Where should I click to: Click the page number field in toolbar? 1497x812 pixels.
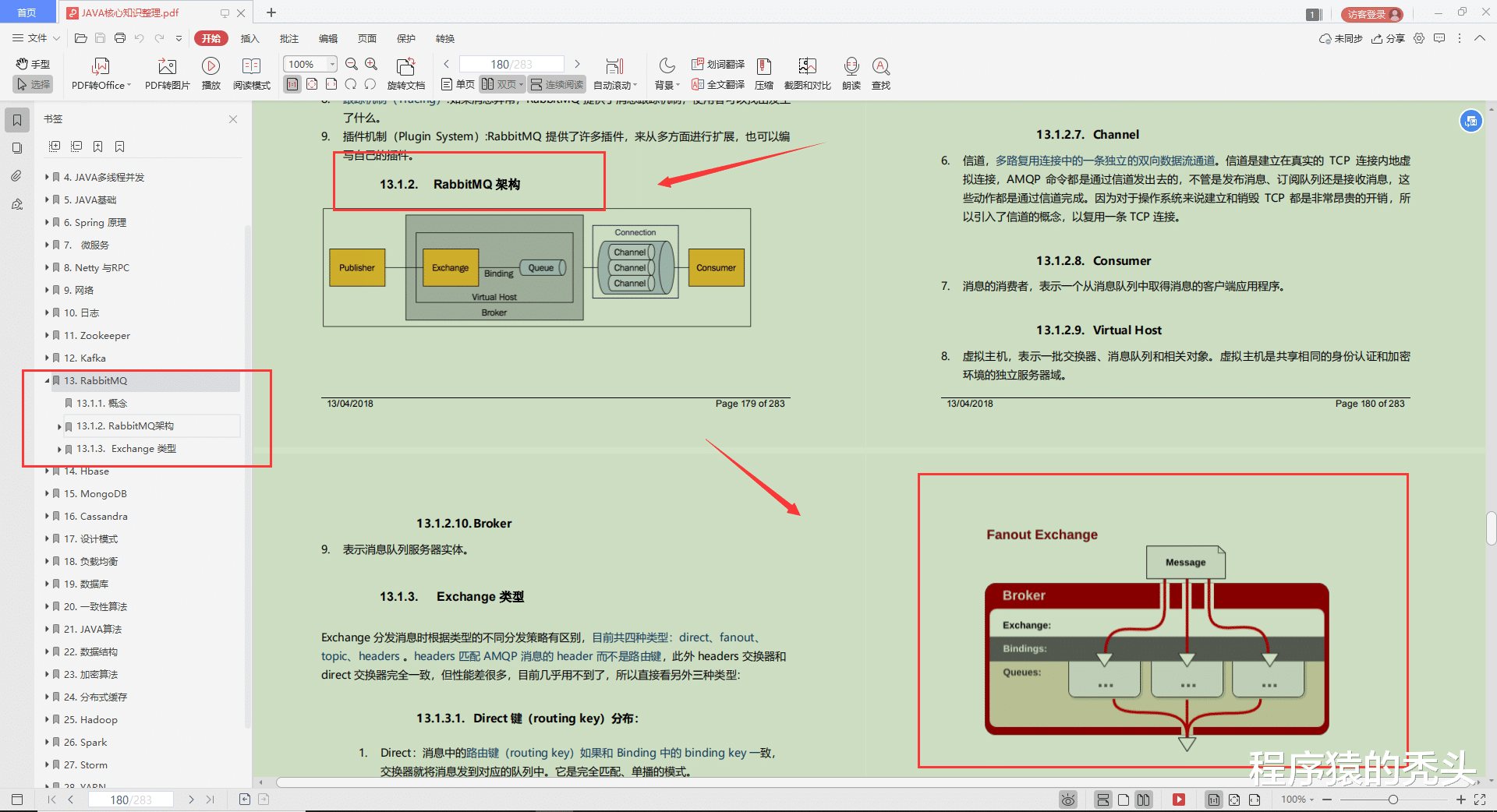[x=511, y=64]
